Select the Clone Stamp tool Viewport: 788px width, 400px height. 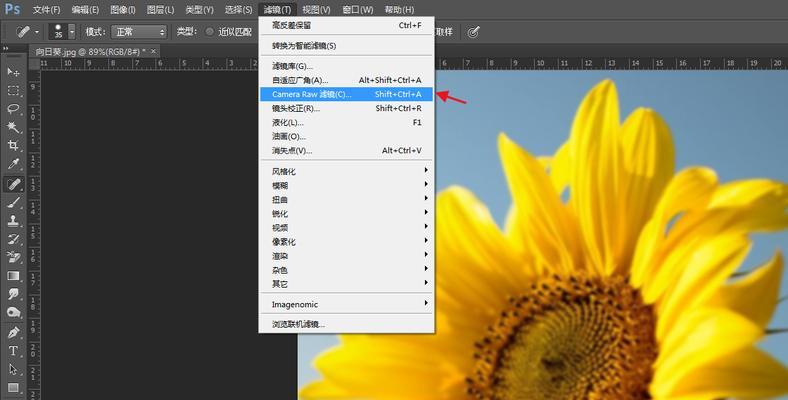pyautogui.click(x=13, y=221)
